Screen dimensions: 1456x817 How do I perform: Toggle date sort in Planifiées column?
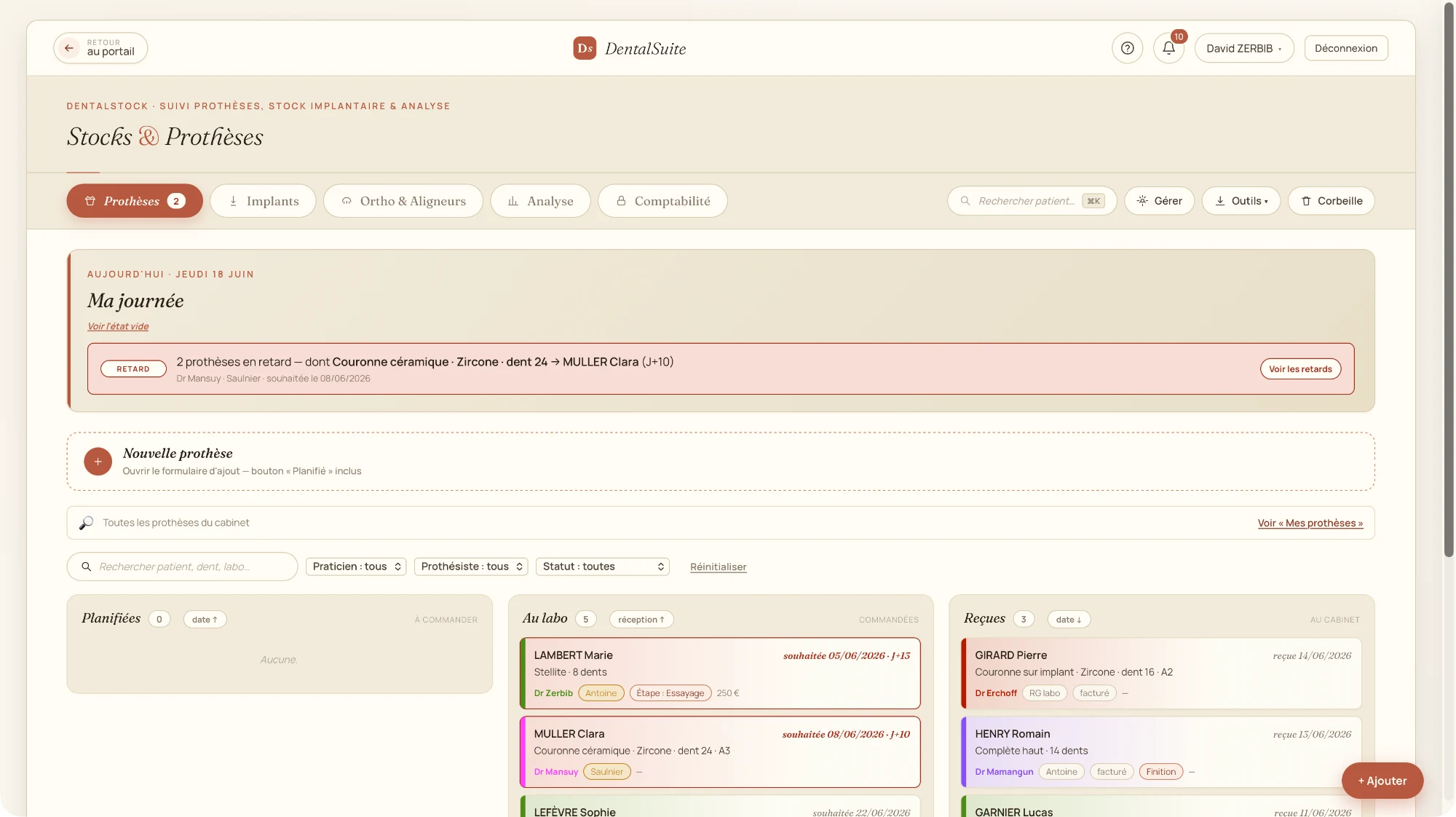[x=205, y=620]
